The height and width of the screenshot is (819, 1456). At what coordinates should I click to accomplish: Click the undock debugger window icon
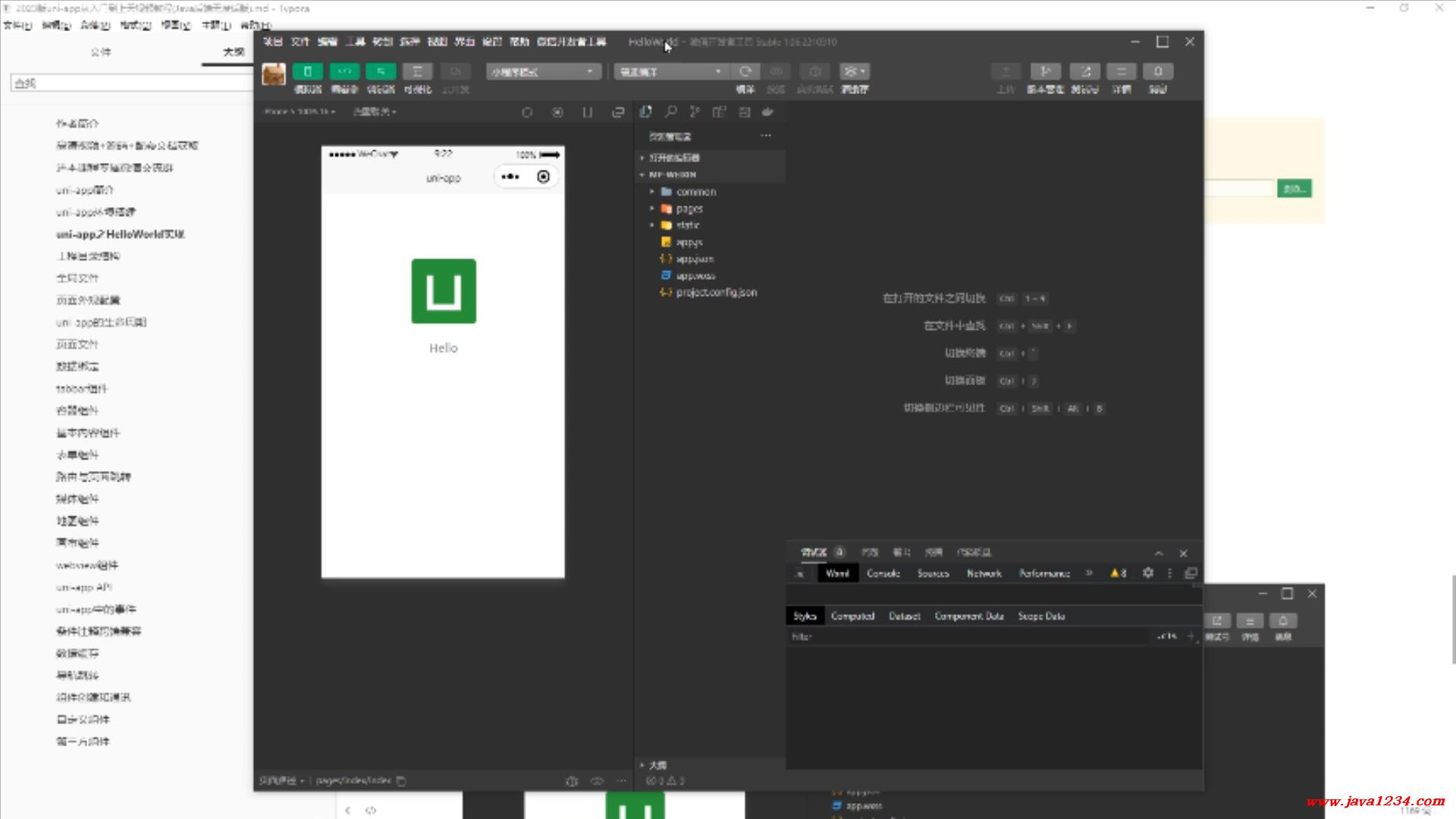pyautogui.click(x=1191, y=573)
